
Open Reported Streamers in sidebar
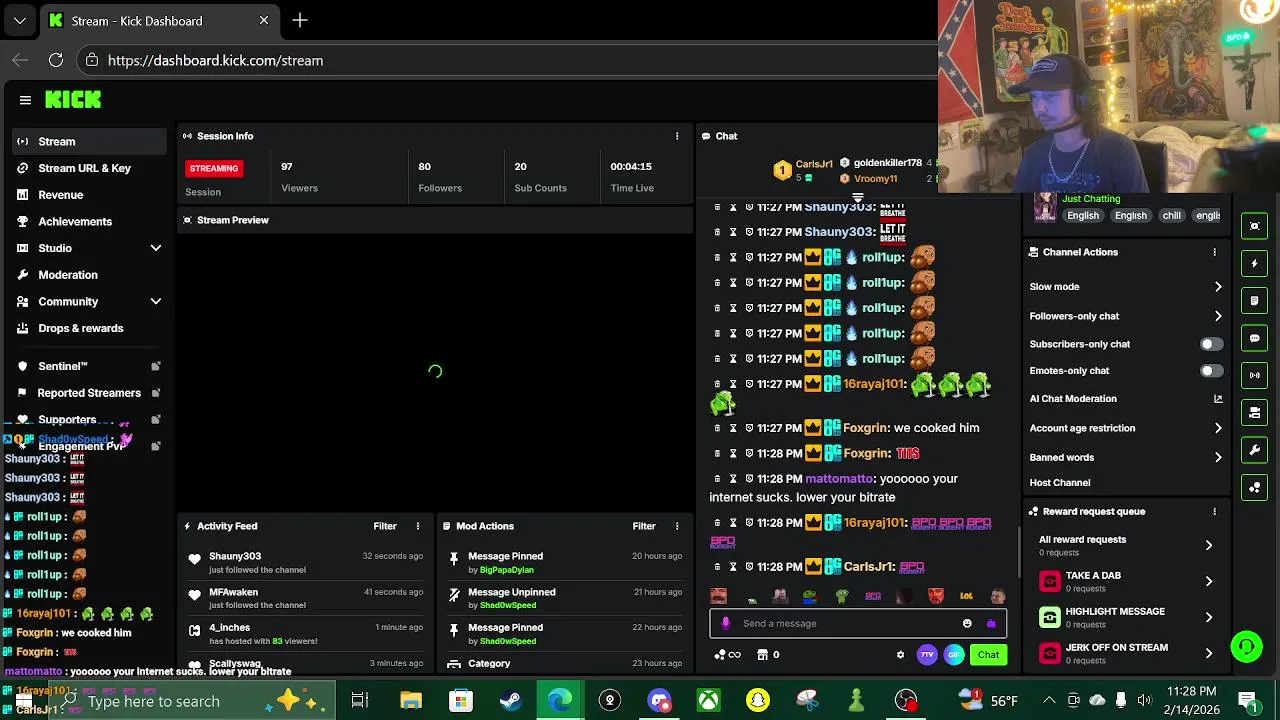(x=90, y=393)
